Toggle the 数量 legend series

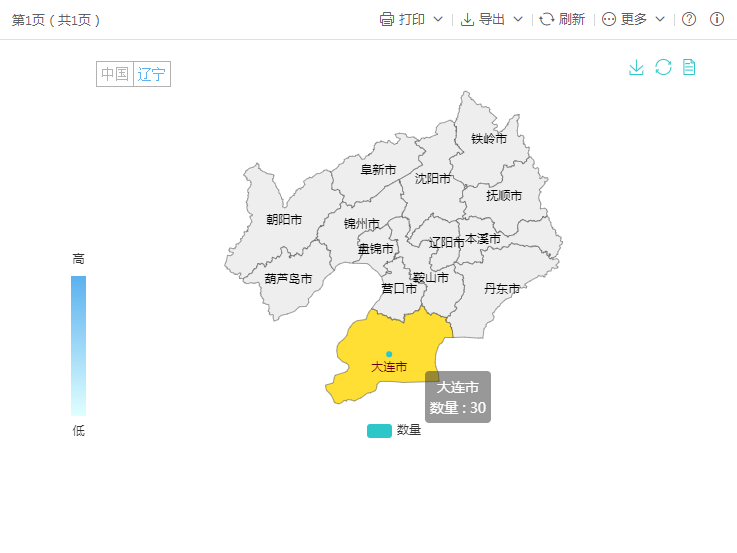379,431
